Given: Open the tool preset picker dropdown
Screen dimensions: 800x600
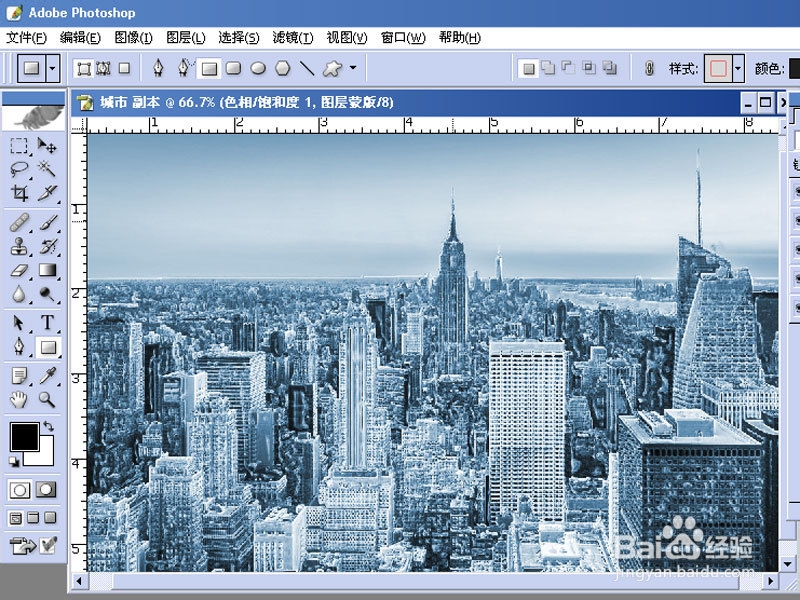Looking at the screenshot, I should (52, 68).
